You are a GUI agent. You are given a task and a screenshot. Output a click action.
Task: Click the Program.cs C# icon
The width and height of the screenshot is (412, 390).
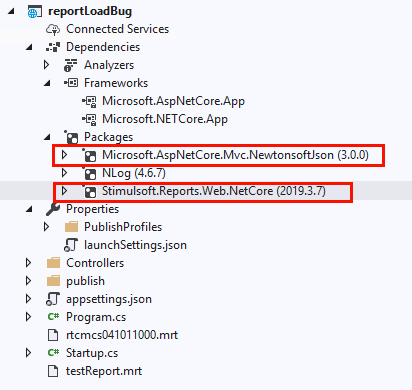coord(53,317)
